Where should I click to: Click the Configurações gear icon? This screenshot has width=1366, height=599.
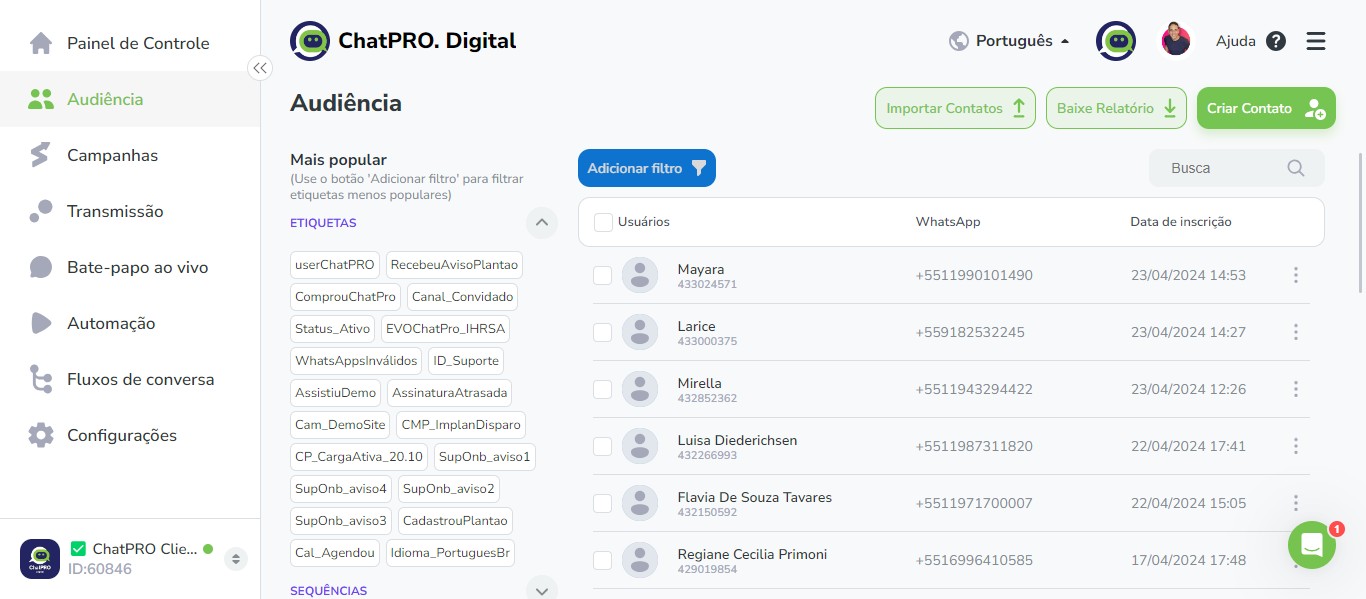pos(41,435)
